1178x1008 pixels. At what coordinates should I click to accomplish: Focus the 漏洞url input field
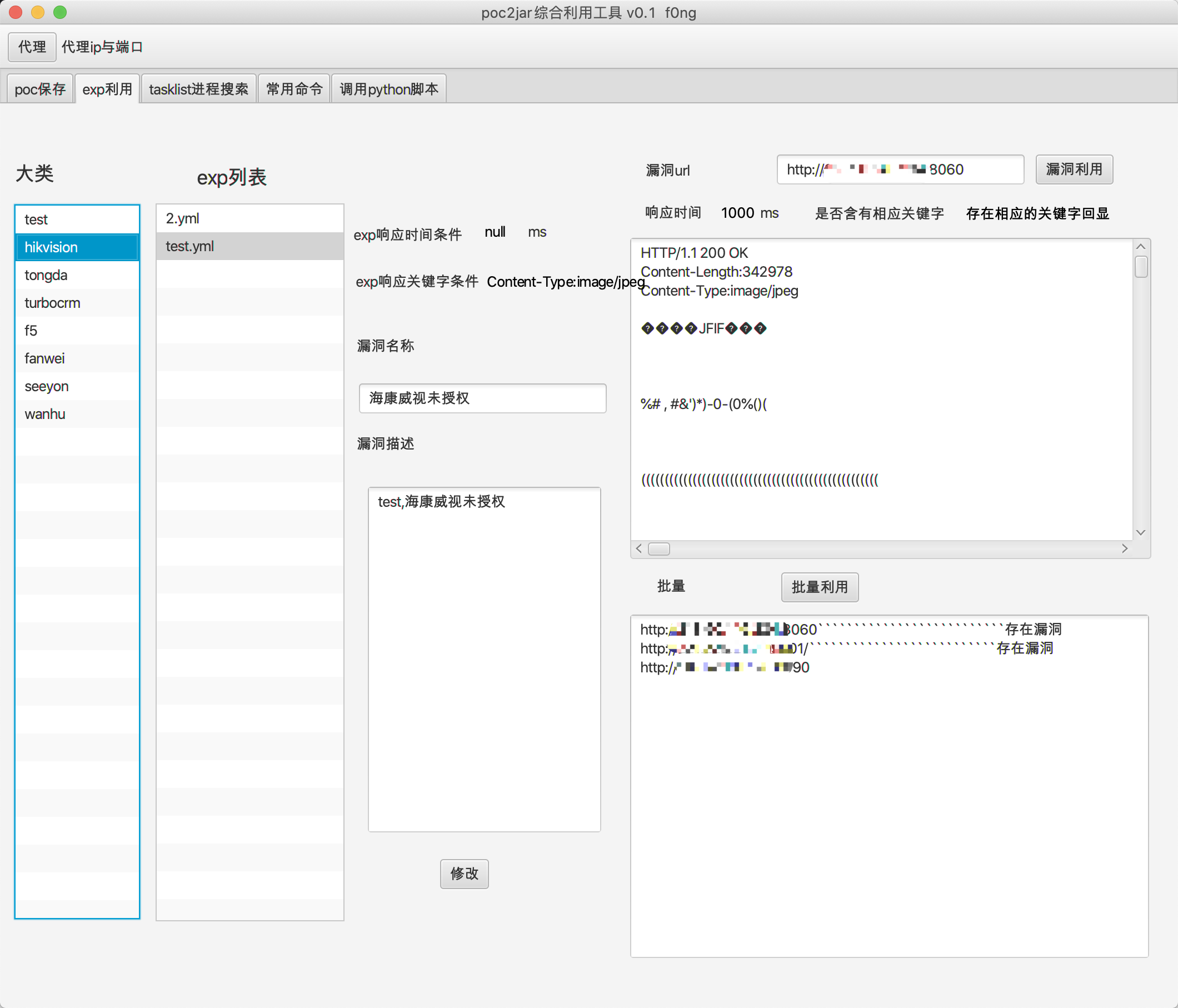pyautogui.click(x=900, y=169)
